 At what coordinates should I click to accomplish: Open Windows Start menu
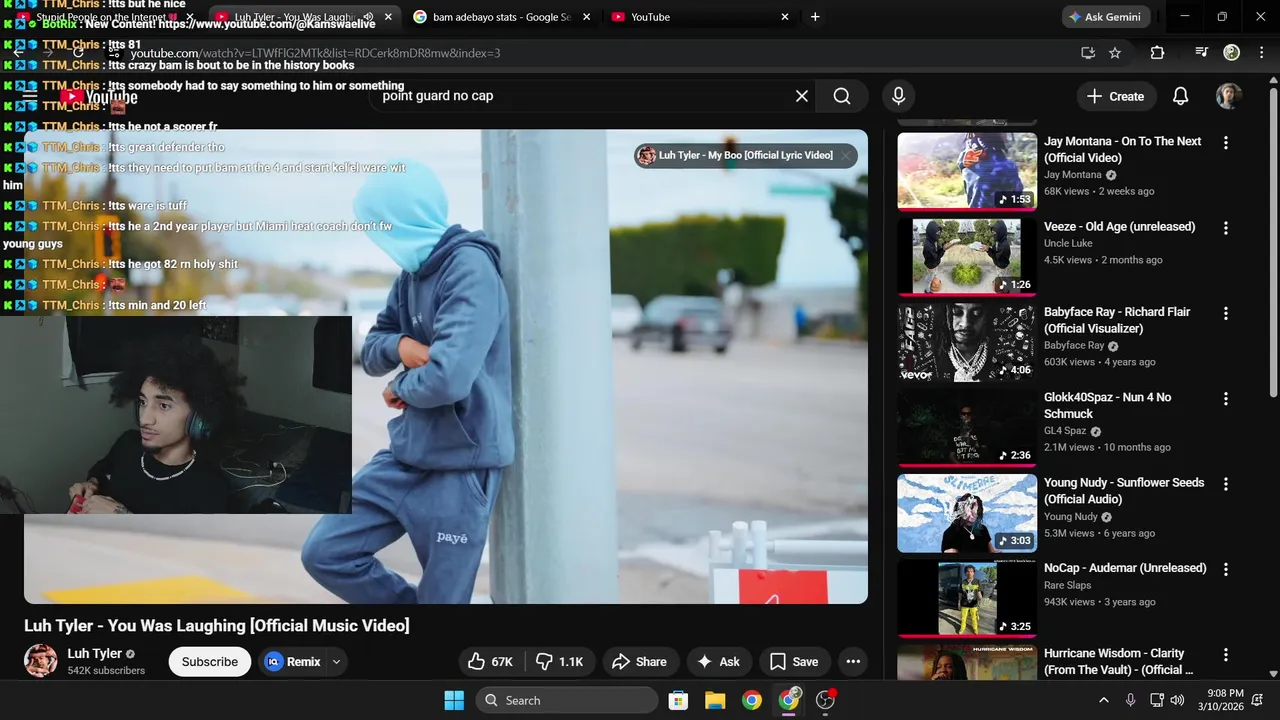pos(453,700)
